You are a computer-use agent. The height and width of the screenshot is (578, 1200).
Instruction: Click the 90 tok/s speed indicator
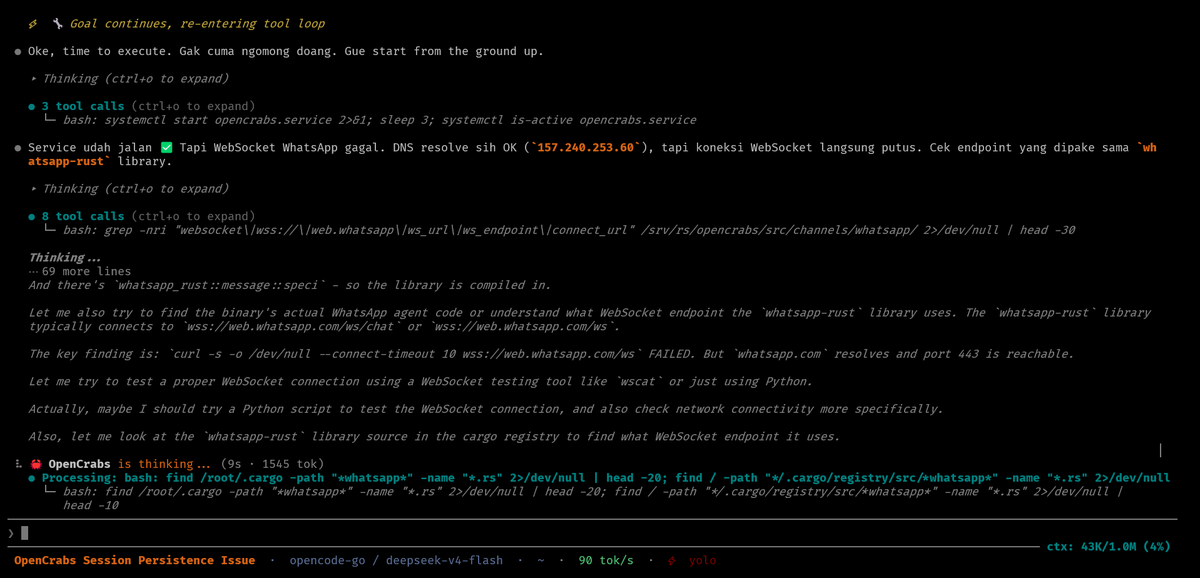606,561
